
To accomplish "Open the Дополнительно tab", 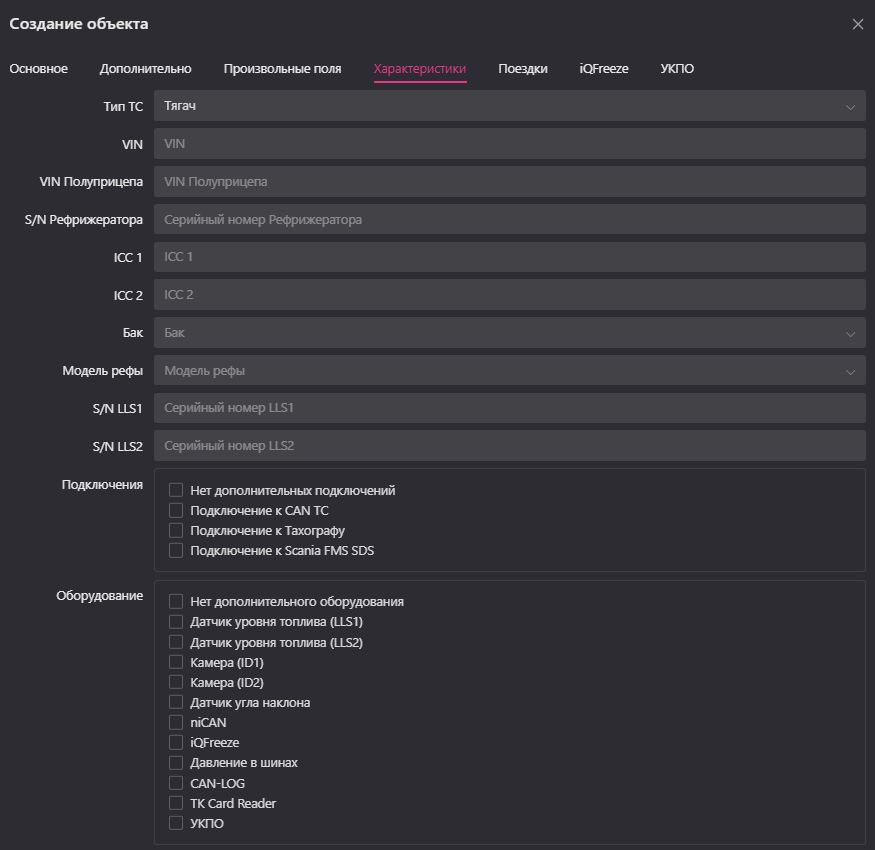I will click(145, 69).
